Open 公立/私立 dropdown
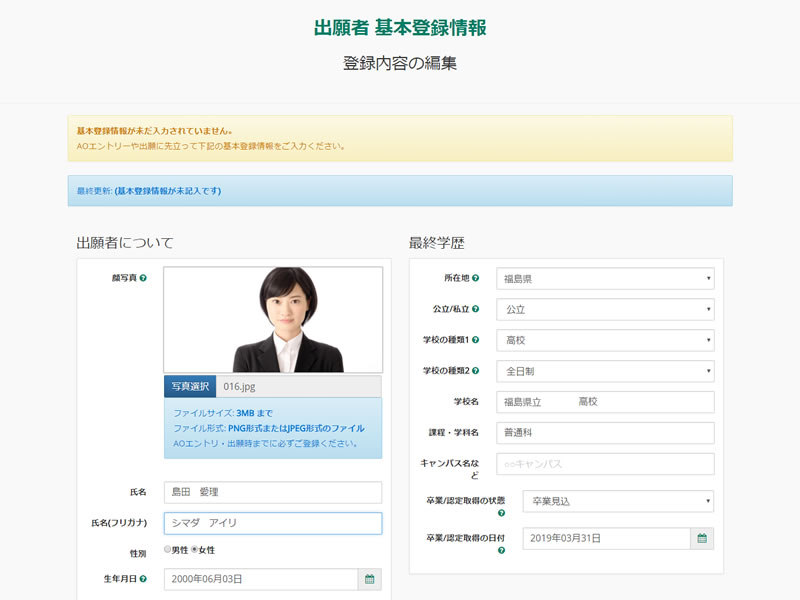 tap(605, 309)
